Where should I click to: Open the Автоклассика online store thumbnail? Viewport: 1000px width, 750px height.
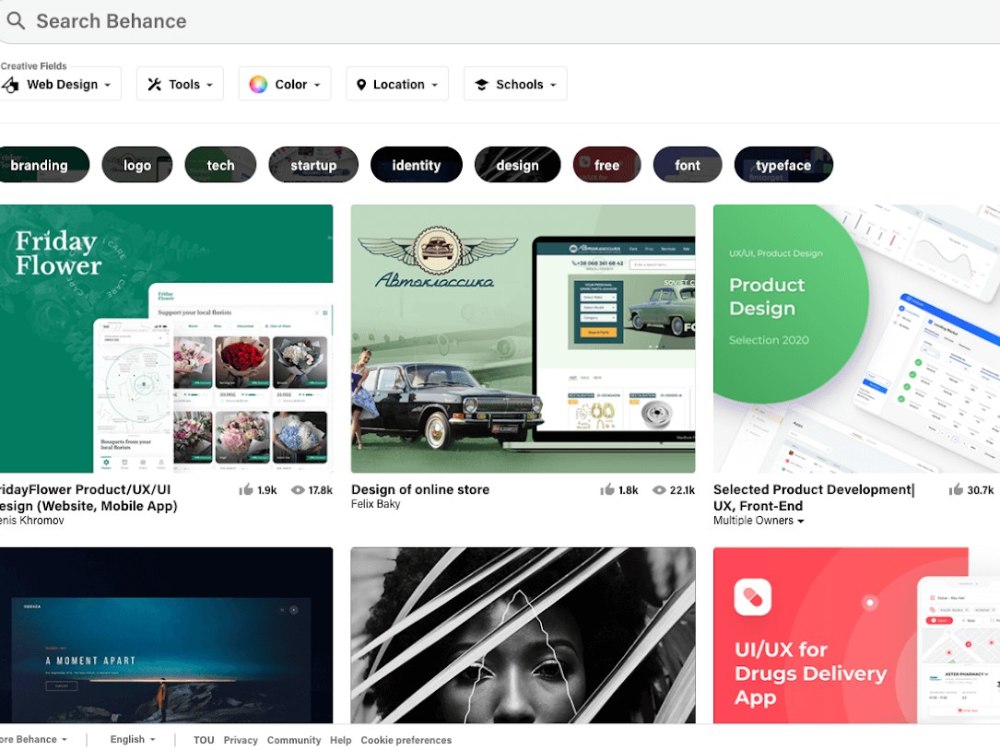(523, 339)
